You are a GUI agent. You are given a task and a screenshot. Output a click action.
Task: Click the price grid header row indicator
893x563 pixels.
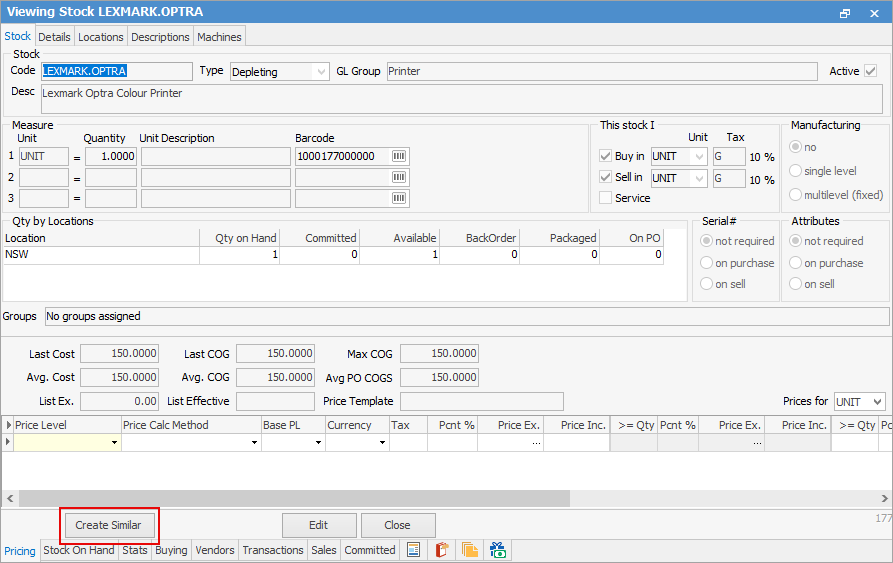[x=8, y=425]
